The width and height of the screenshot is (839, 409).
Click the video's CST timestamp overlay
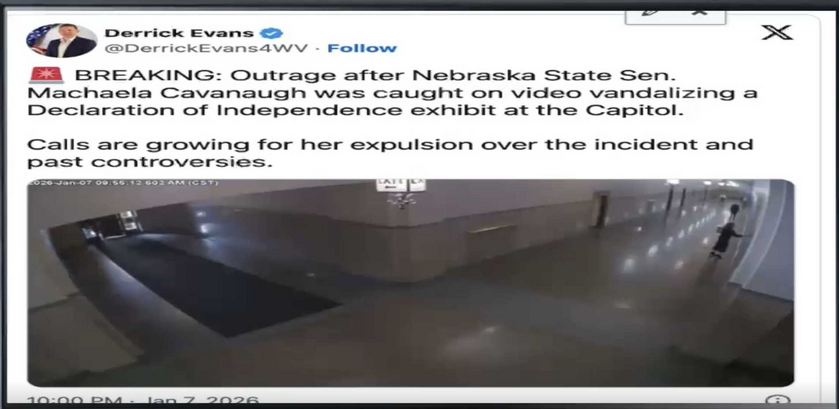point(124,183)
